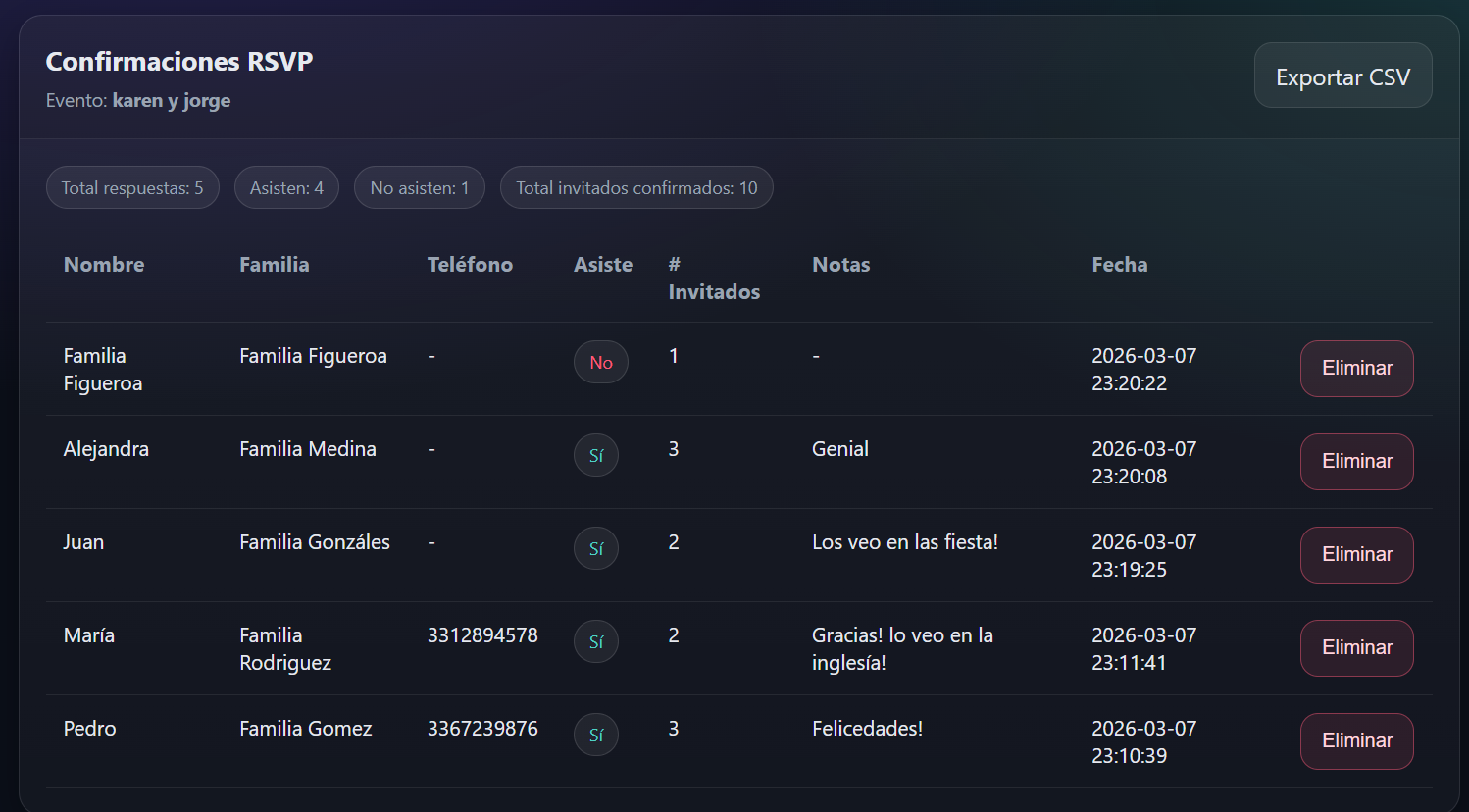Click phone number 3312894578
Image resolution: width=1469 pixels, height=812 pixels.
482,635
